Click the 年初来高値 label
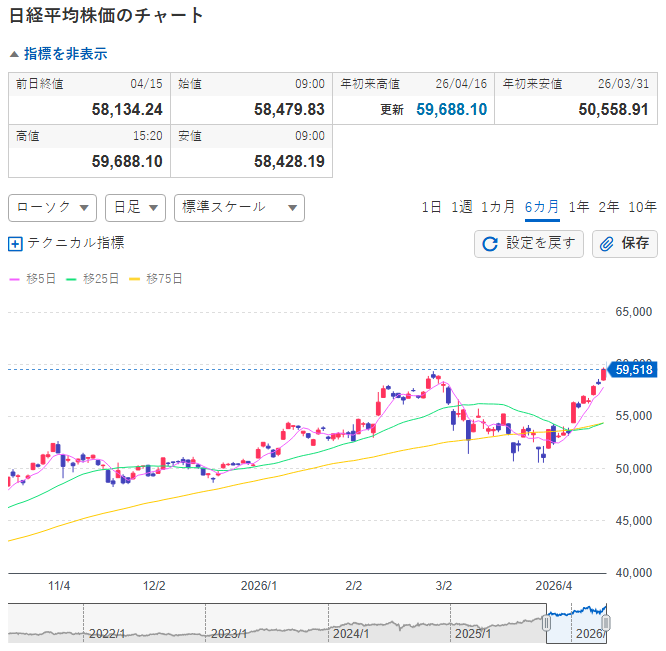666x651 pixels. [370, 84]
